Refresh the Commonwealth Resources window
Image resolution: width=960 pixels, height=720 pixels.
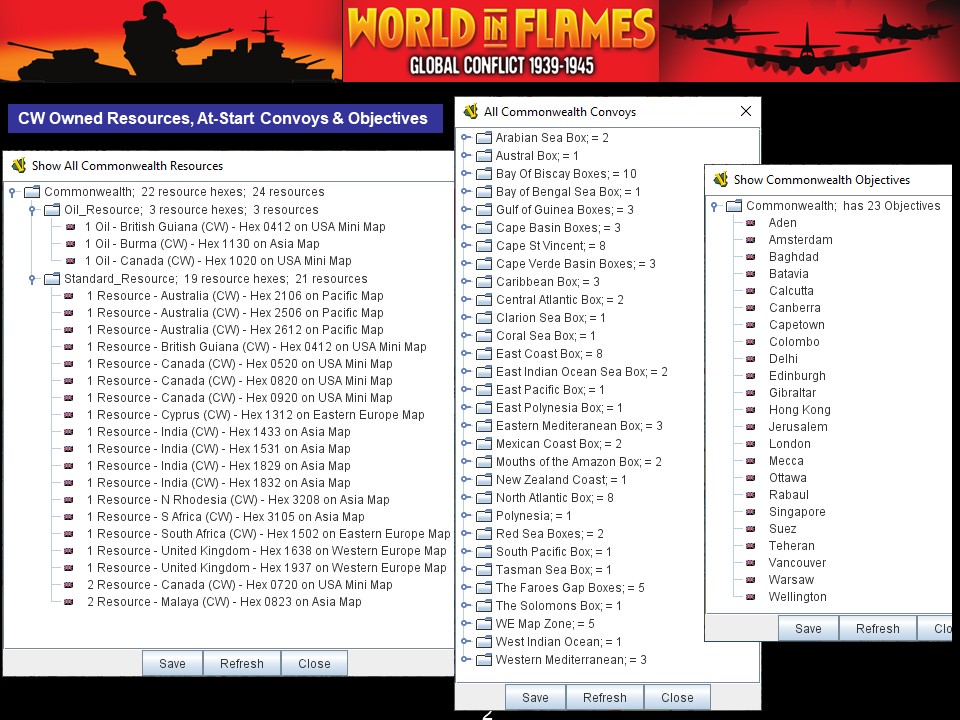pyautogui.click(x=242, y=664)
